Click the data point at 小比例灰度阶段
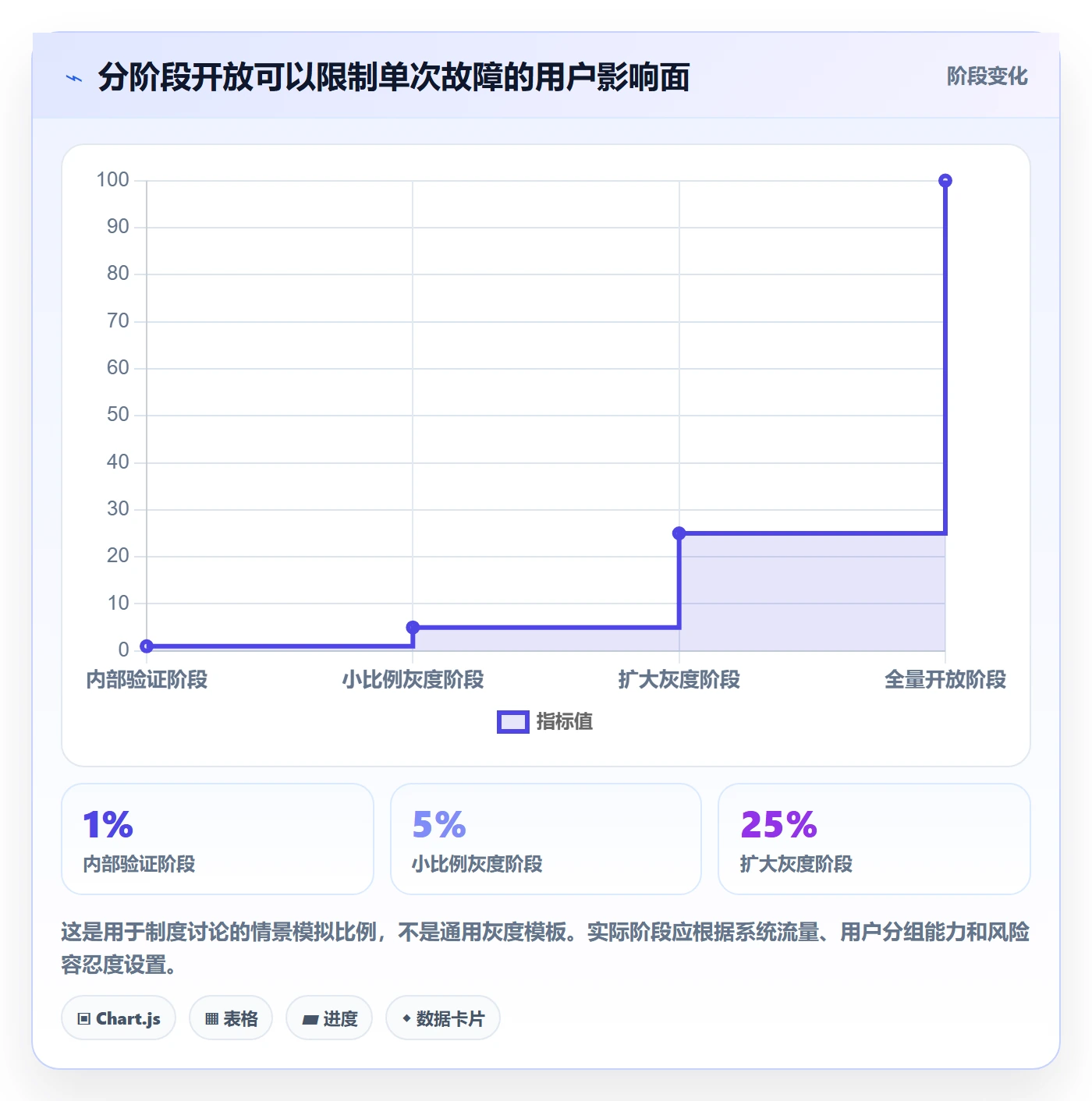 [413, 627]
